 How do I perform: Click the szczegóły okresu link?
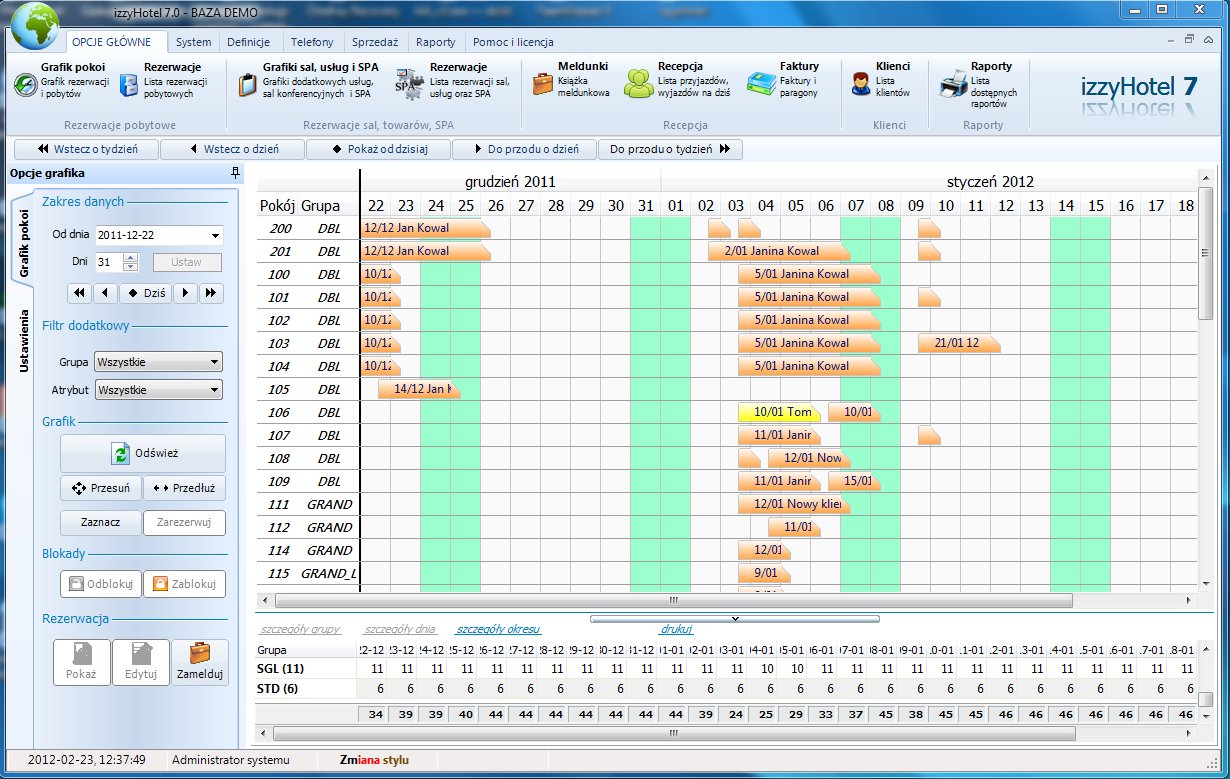[497, 630]
